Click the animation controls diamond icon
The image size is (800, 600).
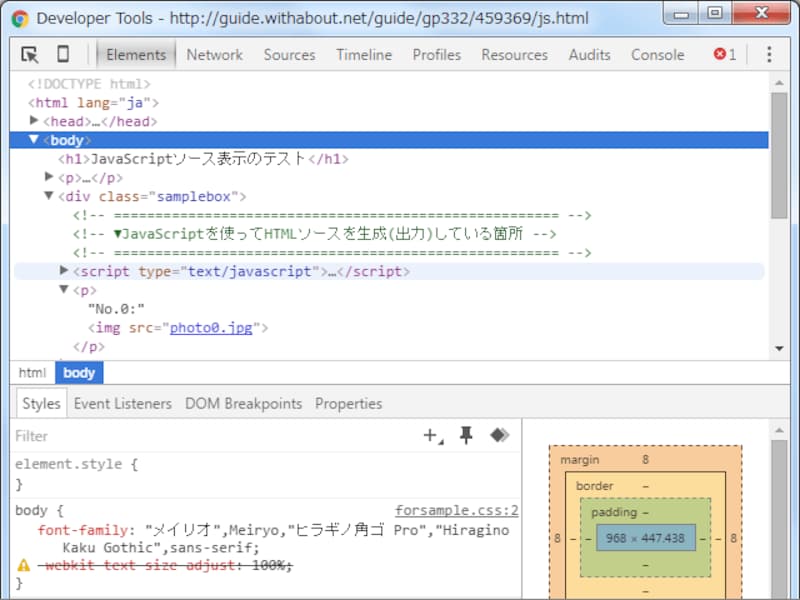[499, 435]
